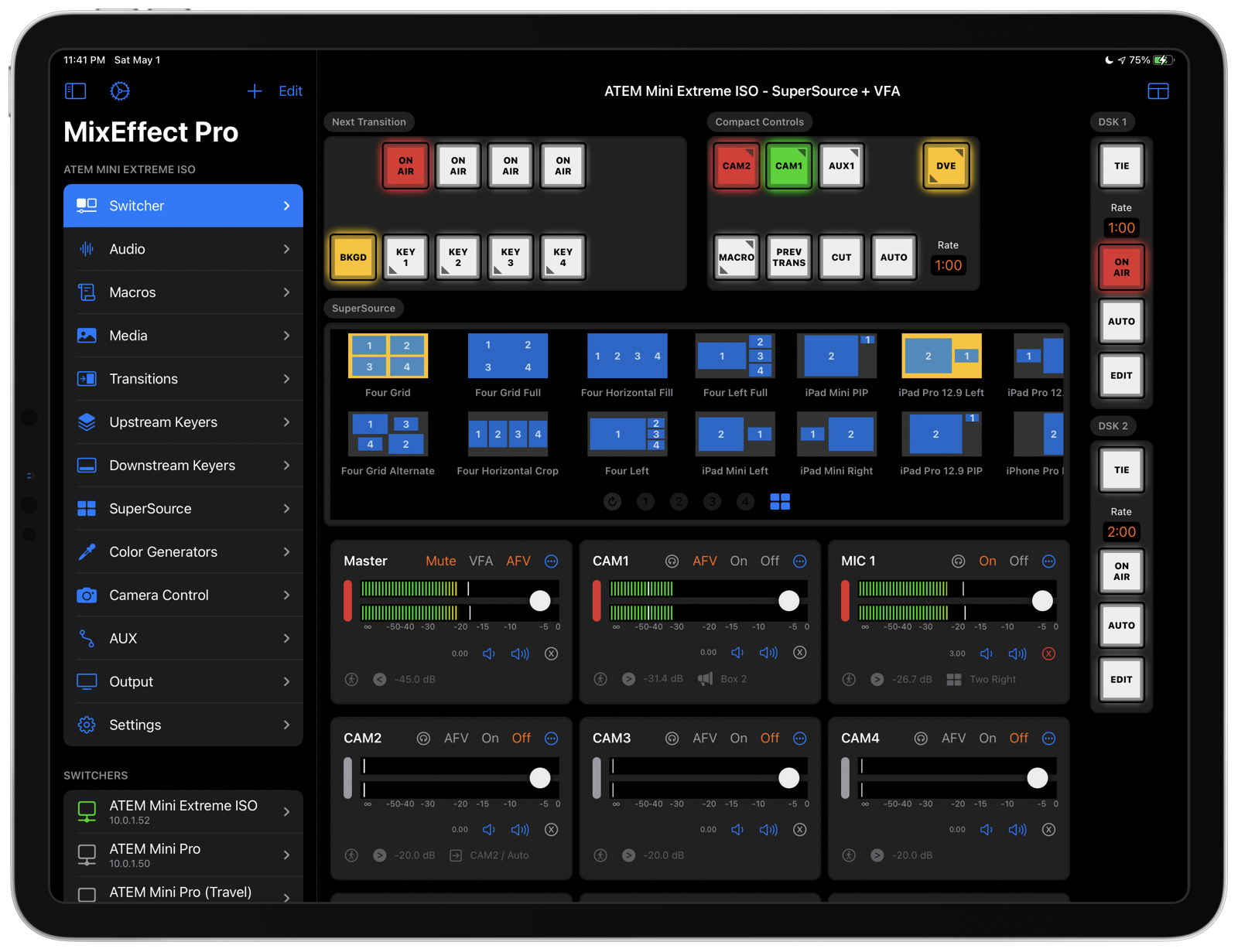Click the headphone solo icon on CAM1

click(x=672, y=561)
